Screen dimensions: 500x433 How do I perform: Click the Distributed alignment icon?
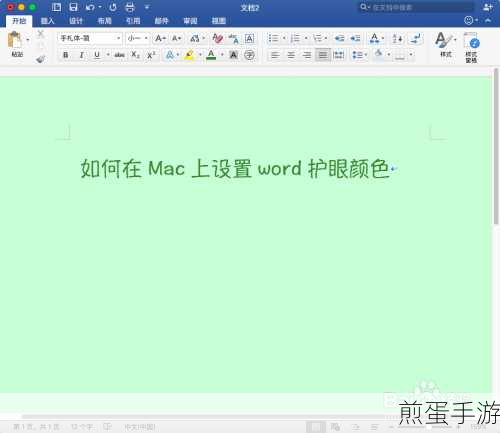pos(339,55)
